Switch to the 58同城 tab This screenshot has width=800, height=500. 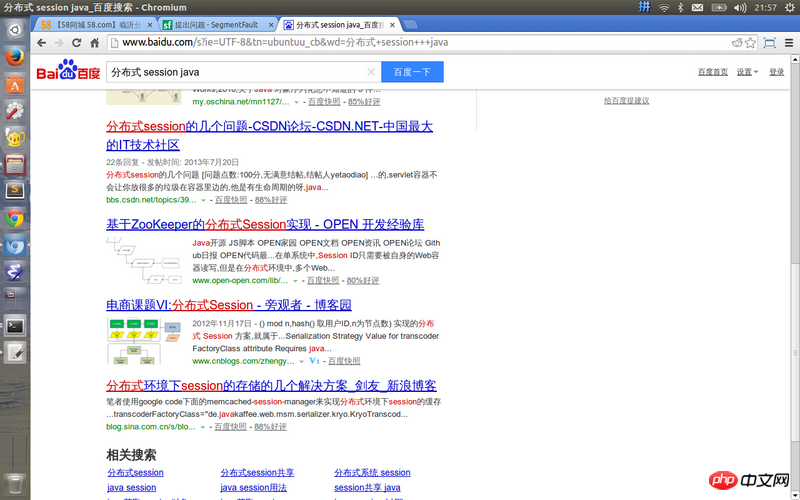coord(97,24)
